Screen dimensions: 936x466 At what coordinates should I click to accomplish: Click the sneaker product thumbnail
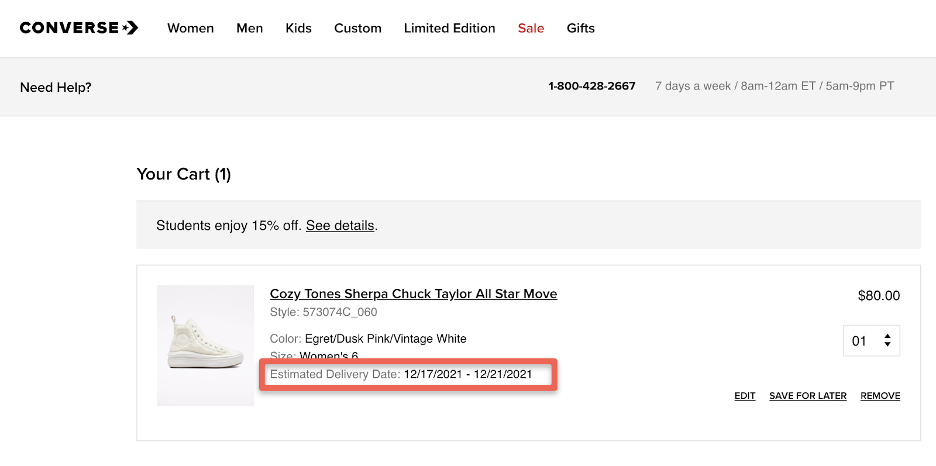(x=205, y=345)
